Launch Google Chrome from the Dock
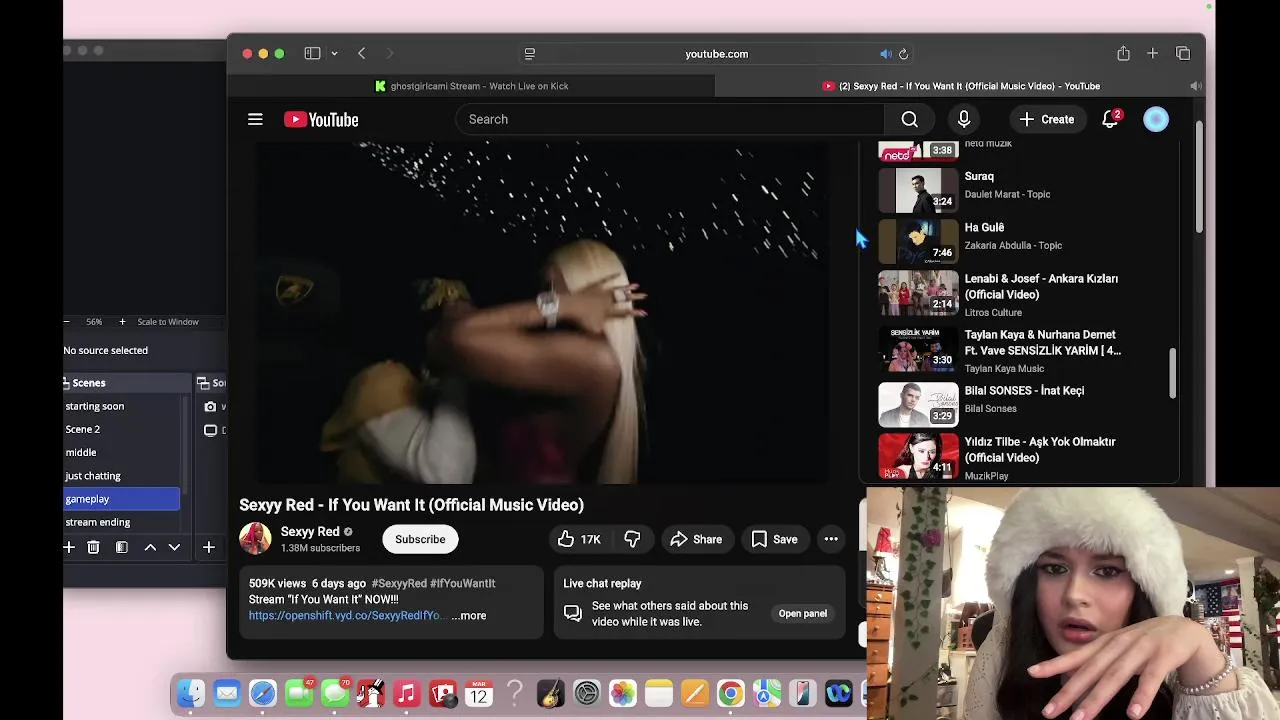 point(731,693)
